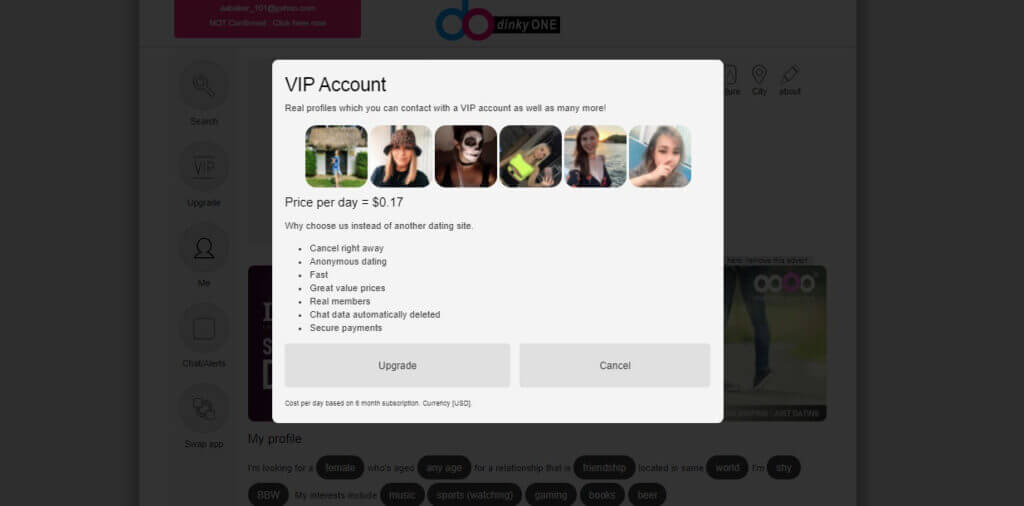Open the Chat/Alerts sidebar icon

pos(204,328)
